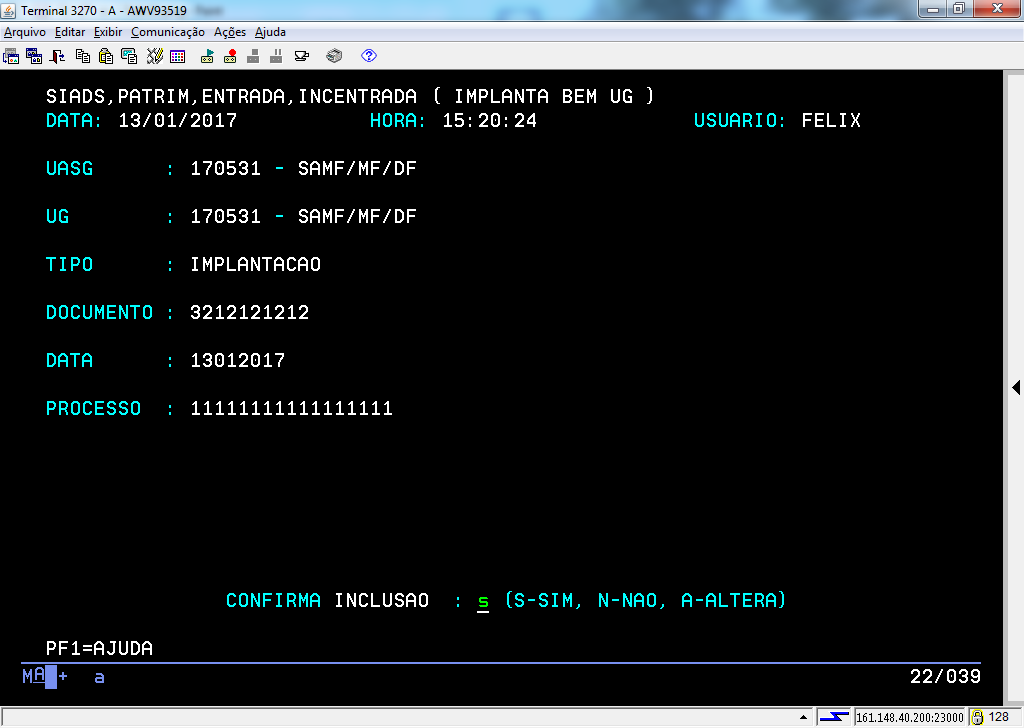This screenshot has height=728, width=1024.
Task: Click the crossed pencil remap icon
Action: 154,56
